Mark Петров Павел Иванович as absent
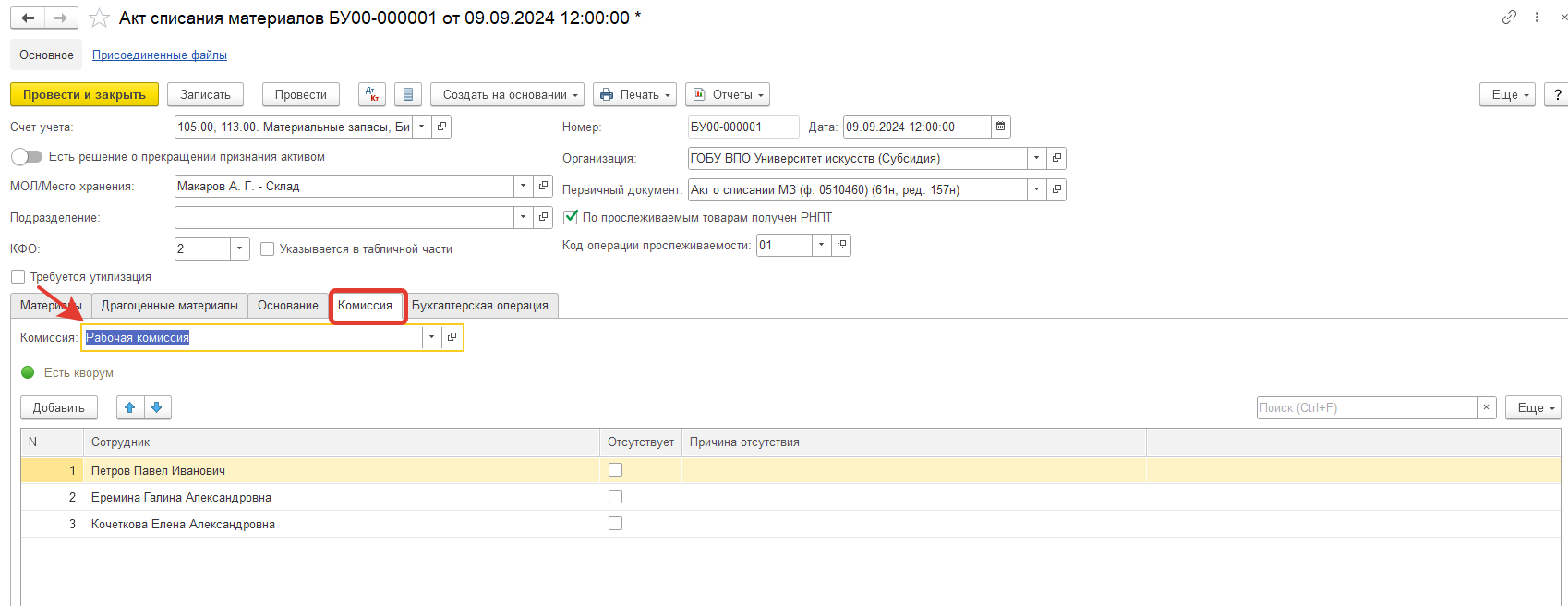The height and width of the screenshot is (606, 1568). point(615,470)
